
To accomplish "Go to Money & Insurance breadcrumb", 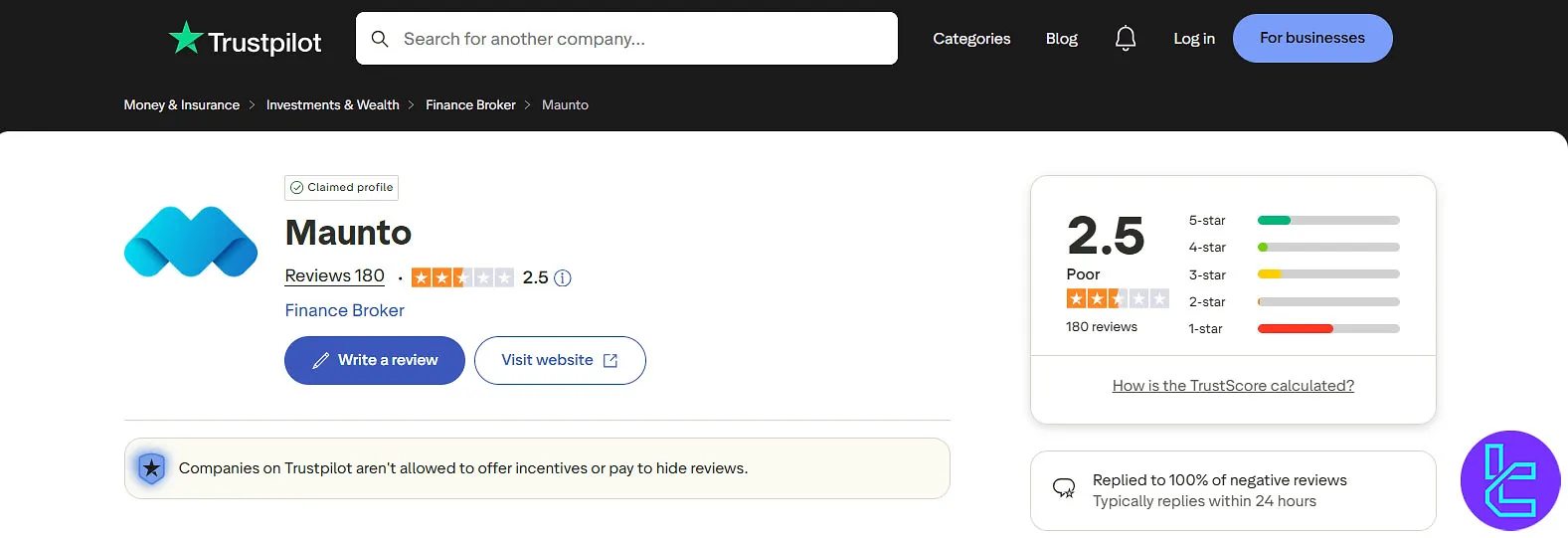I will tap(182, 104).
